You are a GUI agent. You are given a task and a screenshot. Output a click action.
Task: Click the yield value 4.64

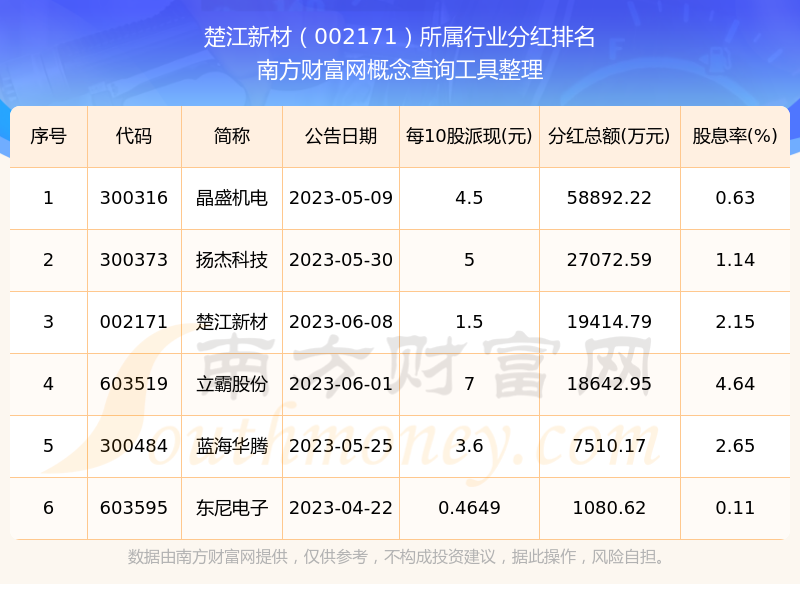735,384
